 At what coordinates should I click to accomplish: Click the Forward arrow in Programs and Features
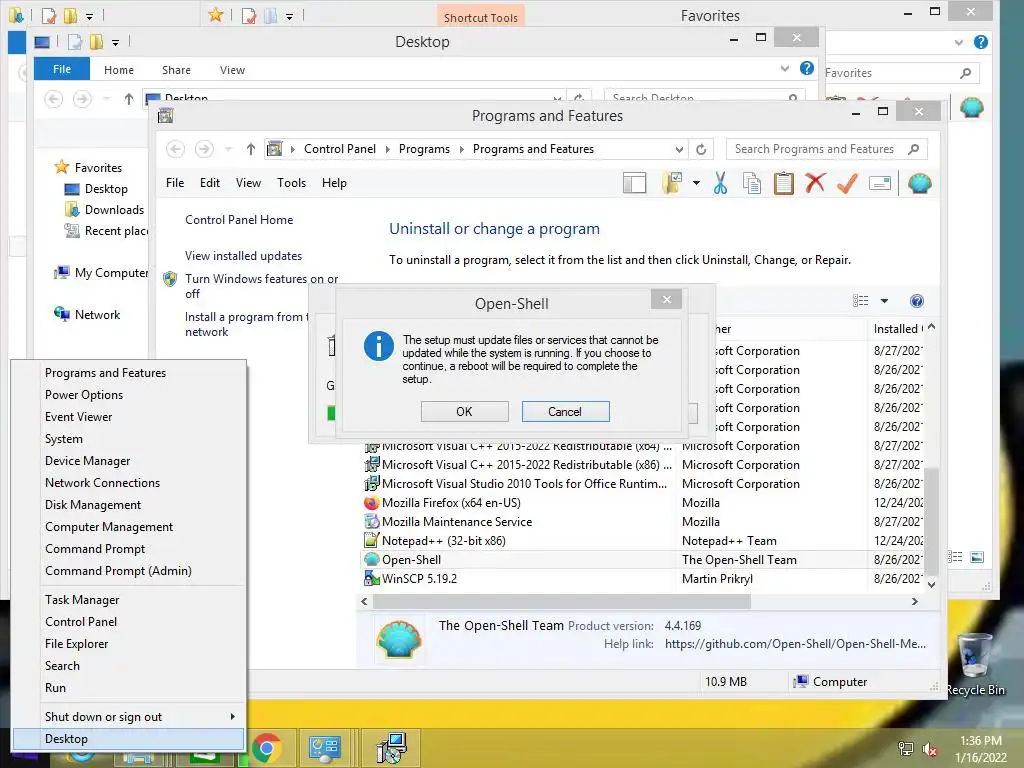click(x=204, y=149)
